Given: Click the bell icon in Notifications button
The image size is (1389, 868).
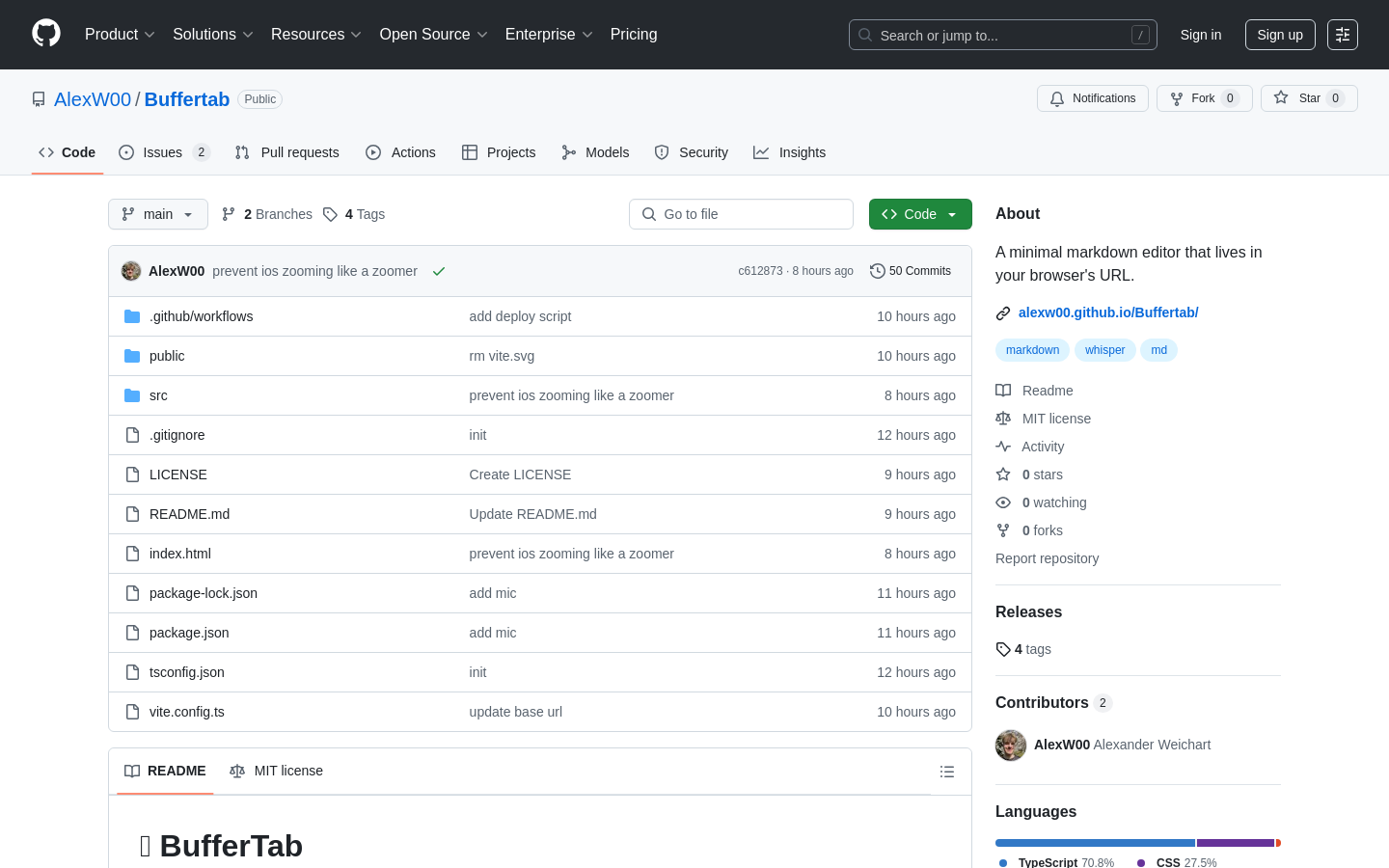Looking at the screenshot, I should pos(1057,98).
